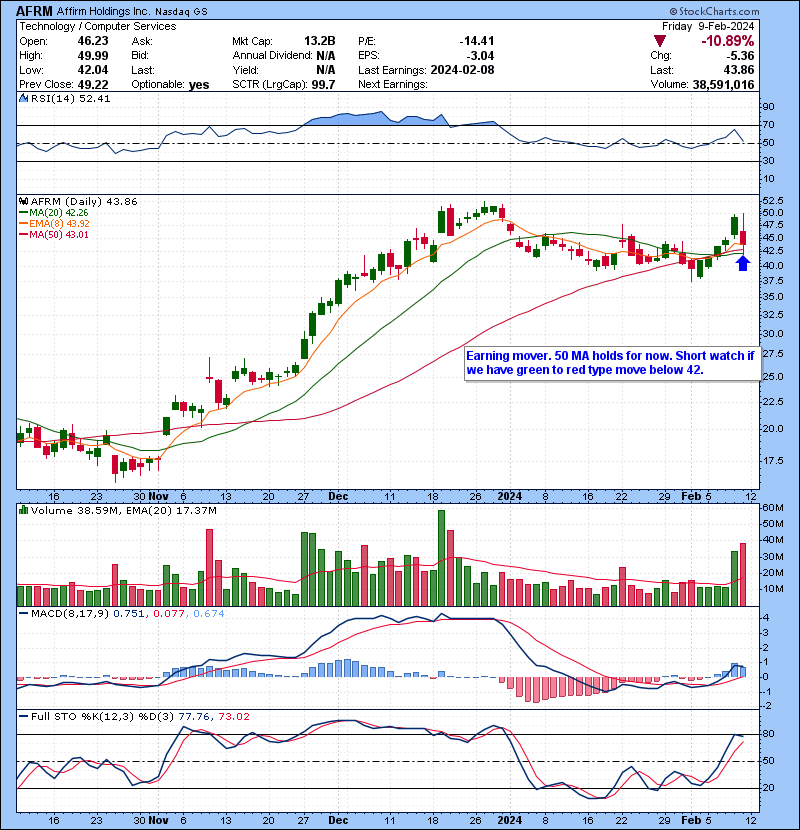Click the candlestick icon beside AFRM (Daily)
This screenshot has width=800, height=830.
tap(23, 201)
